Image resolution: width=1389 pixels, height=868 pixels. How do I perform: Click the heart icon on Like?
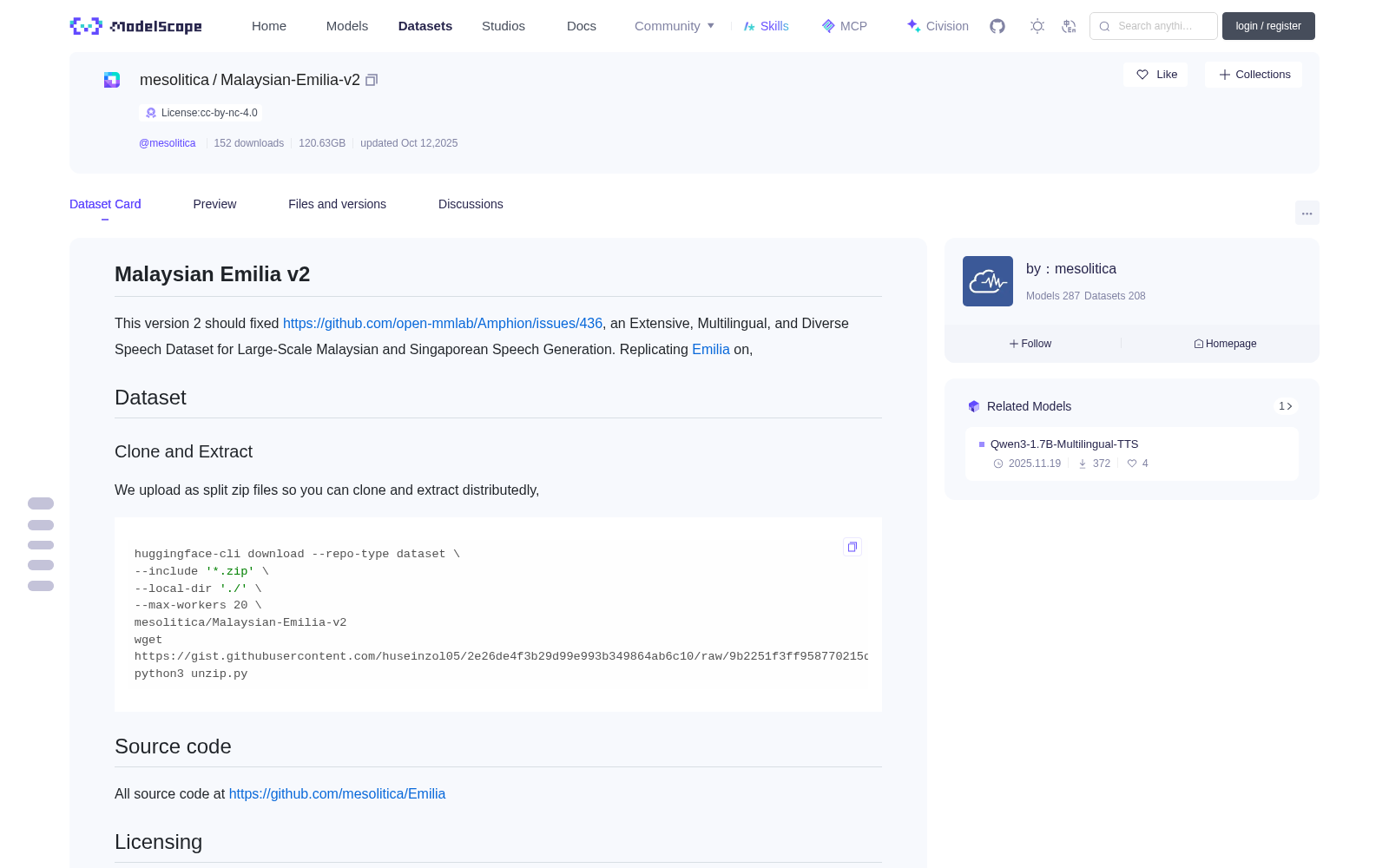click(x=1142, y=75)
